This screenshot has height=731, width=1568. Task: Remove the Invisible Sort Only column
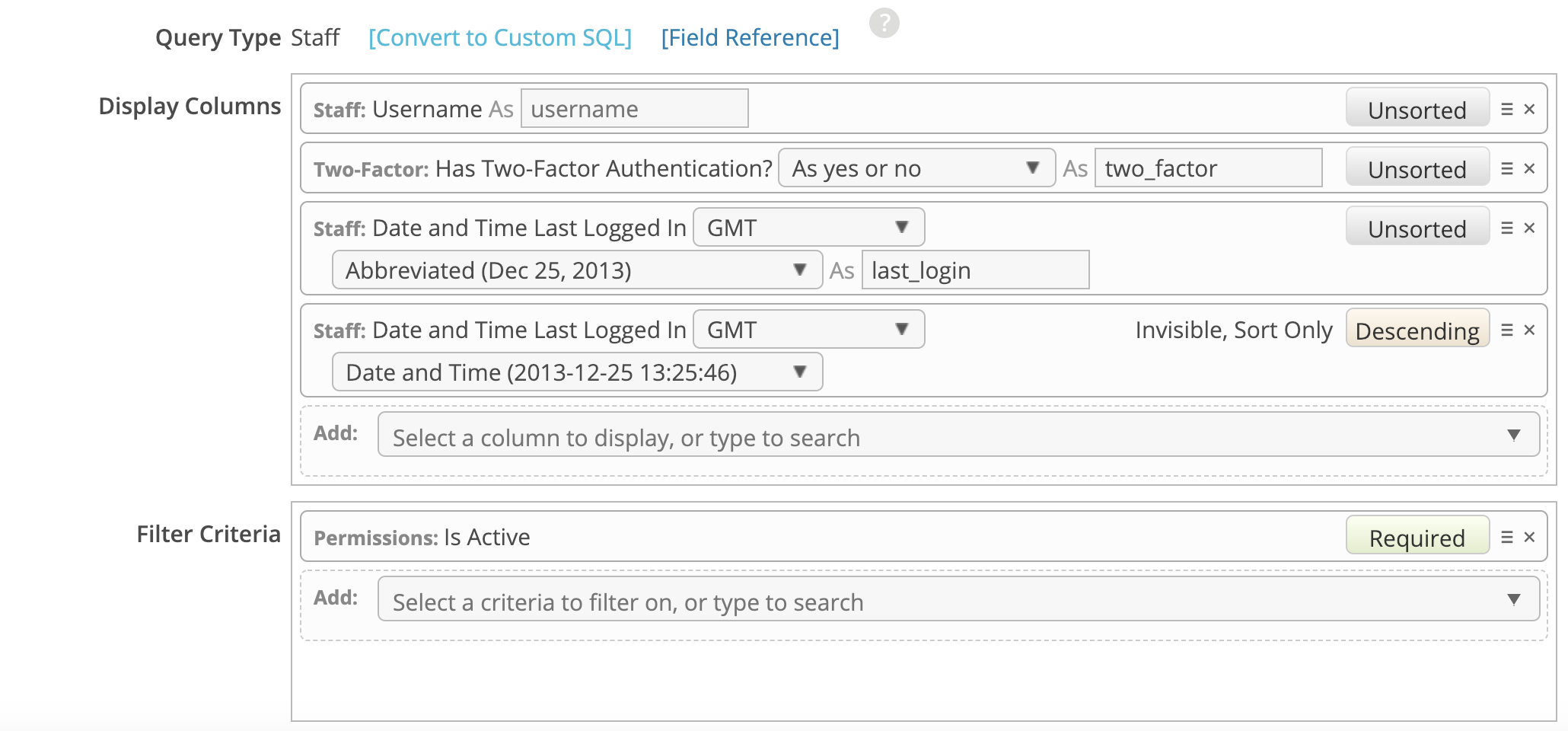(x=1529, y=330)
